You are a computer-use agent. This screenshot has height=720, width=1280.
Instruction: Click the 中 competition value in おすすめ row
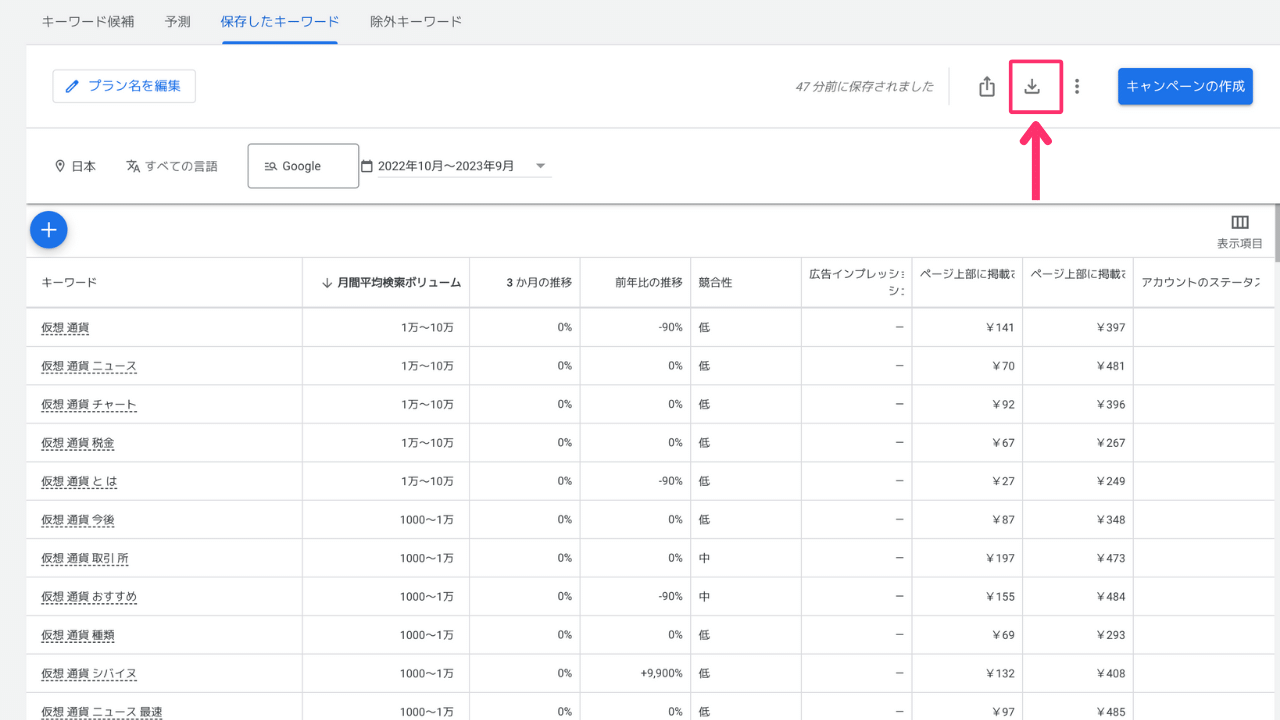coord(704,597)
